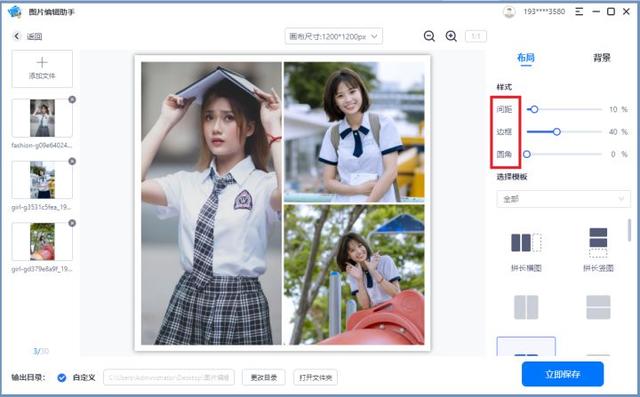Click the app logo icon
This screenshot has width=640, height=397.
click(x=15, y=11)
